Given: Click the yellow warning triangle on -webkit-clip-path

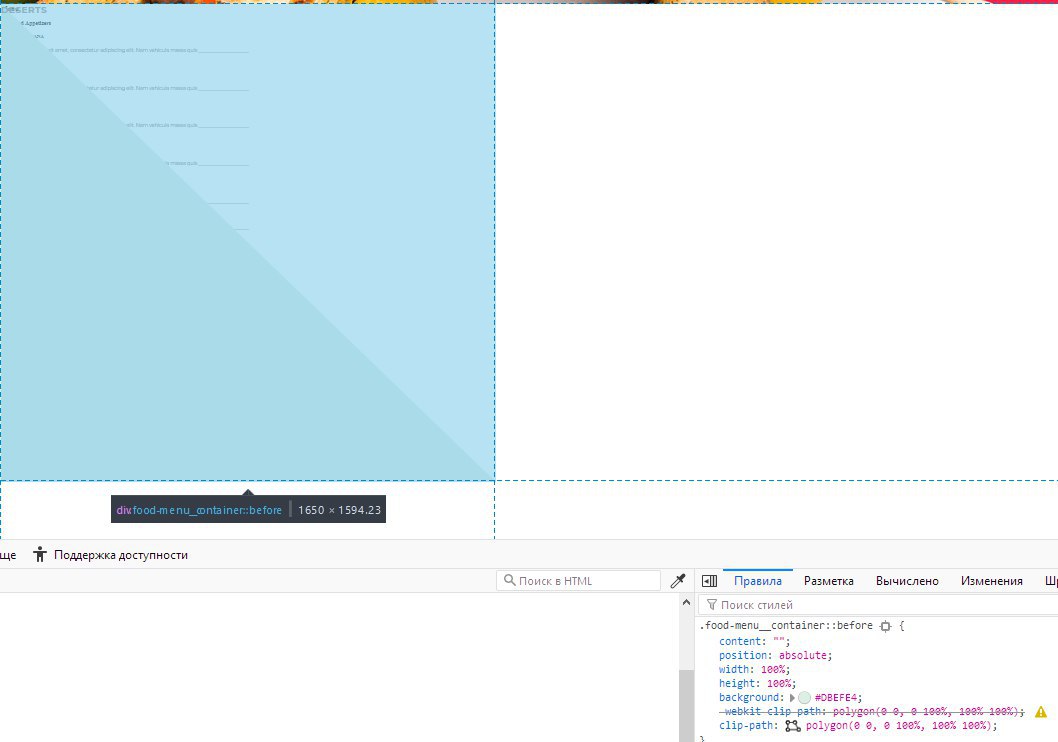Looking at the screenshot, I should coord(1041,712).
